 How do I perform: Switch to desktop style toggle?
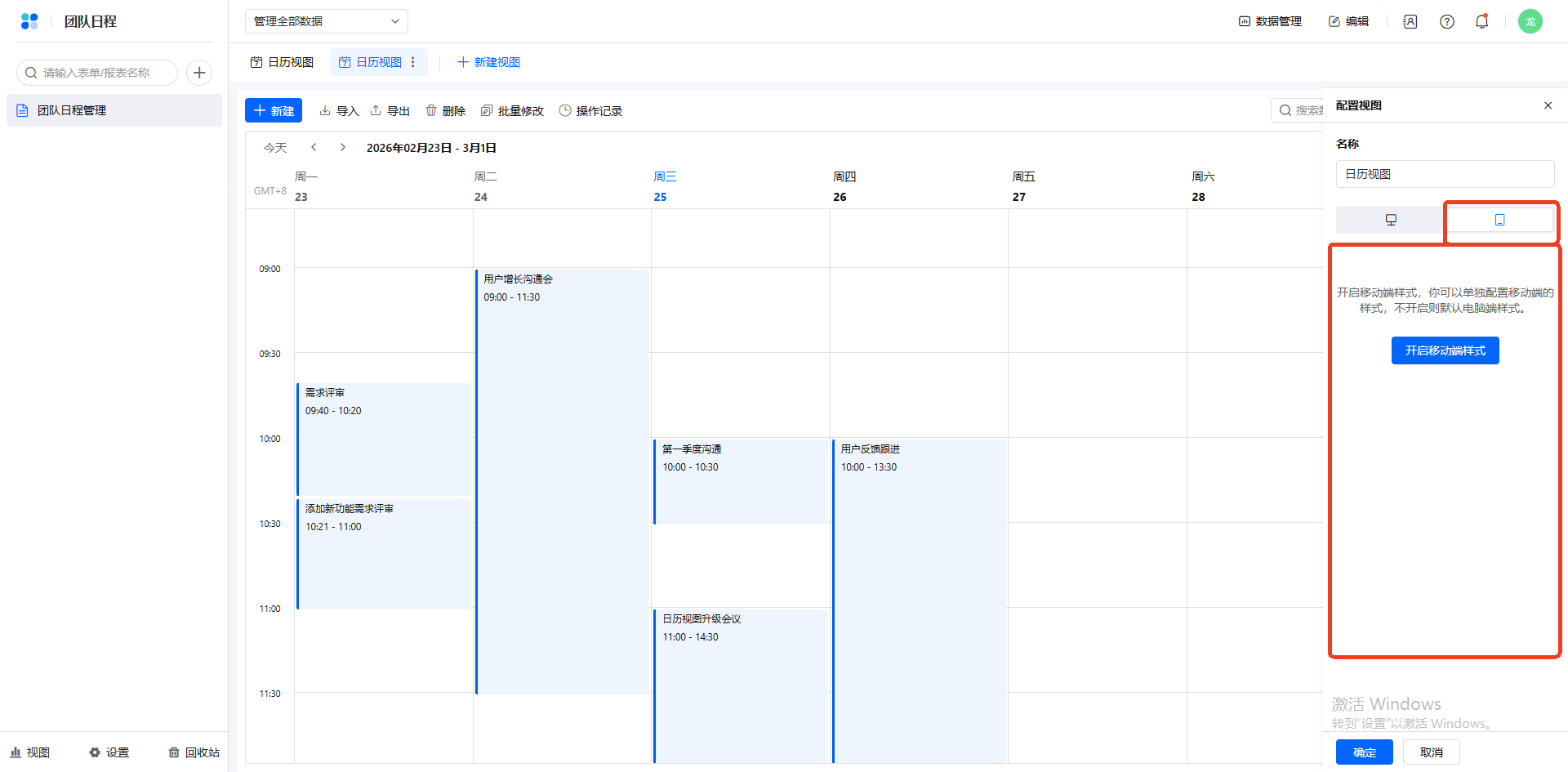coord(1391,220)
